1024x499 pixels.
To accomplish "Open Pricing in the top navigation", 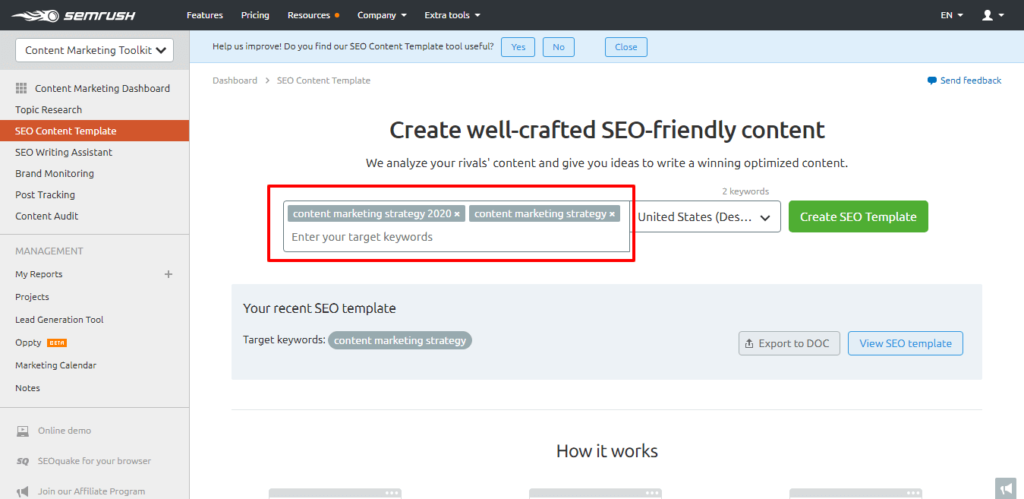I will (255, 15).
